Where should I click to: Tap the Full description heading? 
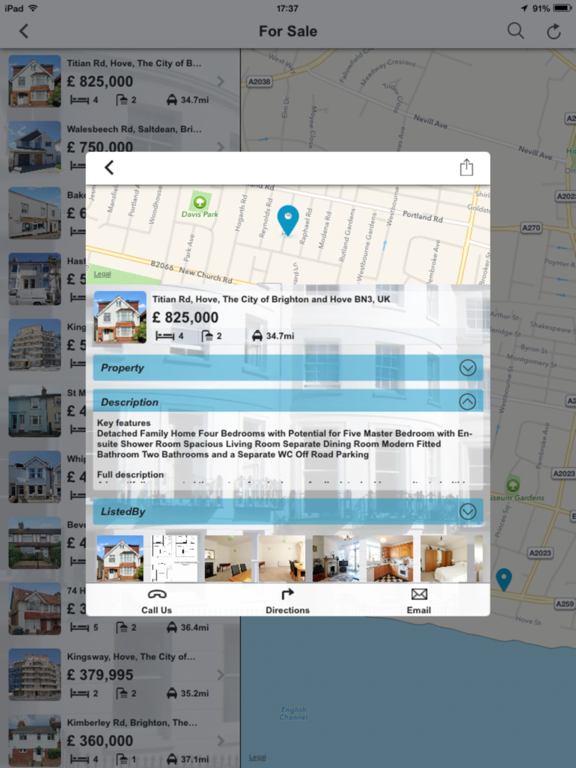pos(130,475)
